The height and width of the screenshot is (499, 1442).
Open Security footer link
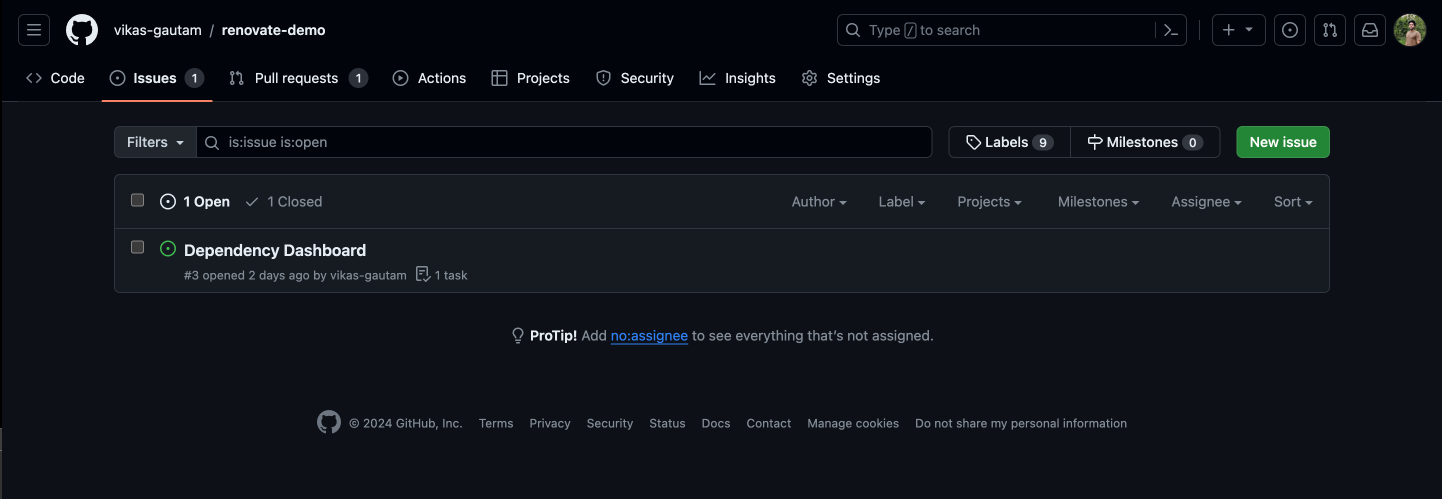(610, 424)
